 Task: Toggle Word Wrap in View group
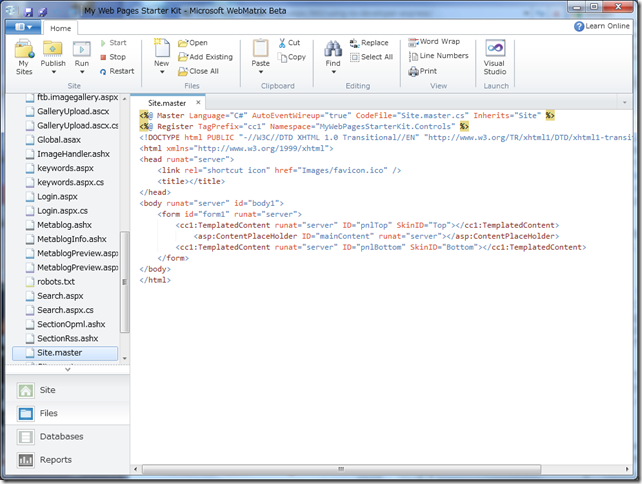coord(434,42)
